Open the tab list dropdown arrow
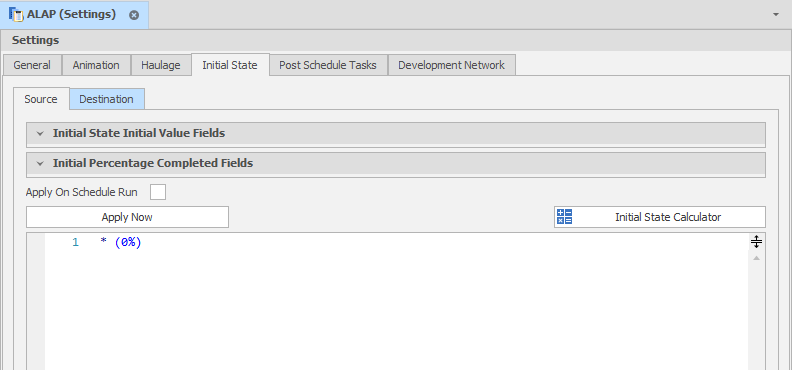The height and width of the screenshot is (370, 793). [x=776, y=15]
